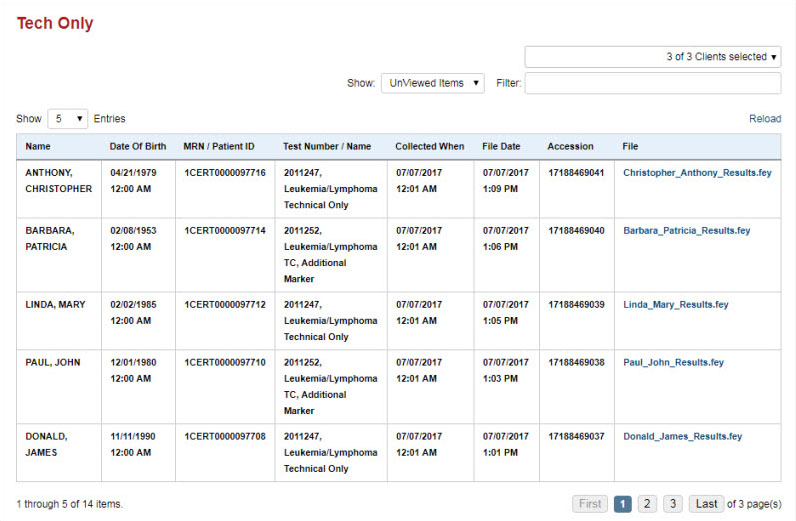Sort by Accession column header
796x521 pixels.
pyautogui.click(x=570, y=146)
